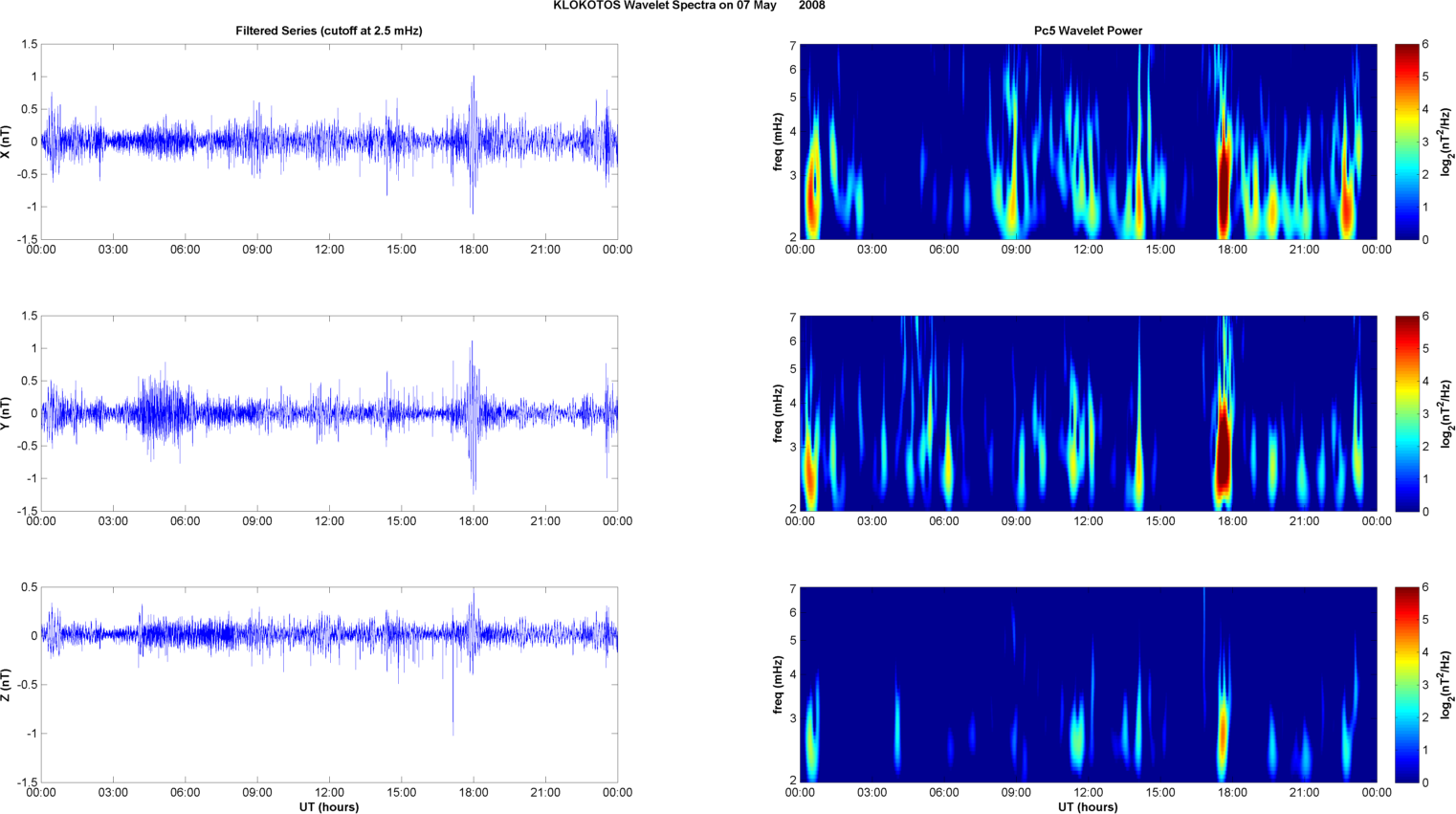Image resolution: width=1456 pixels, height=814 pixels.
Task: Click freq (mHz) label of top wavelet plot
Action: tap(779, 142)
